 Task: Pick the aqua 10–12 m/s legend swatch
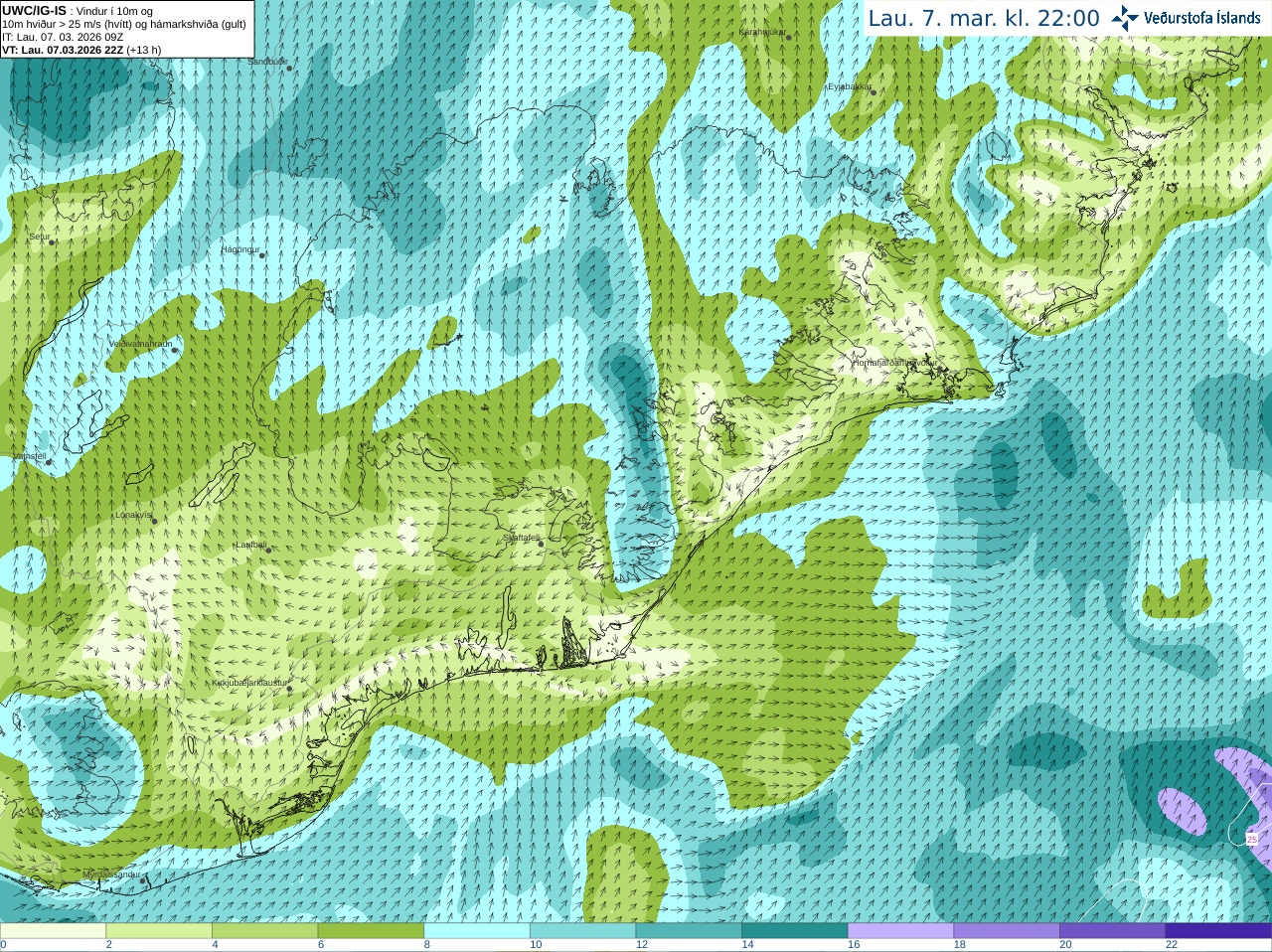coord(582,931)
